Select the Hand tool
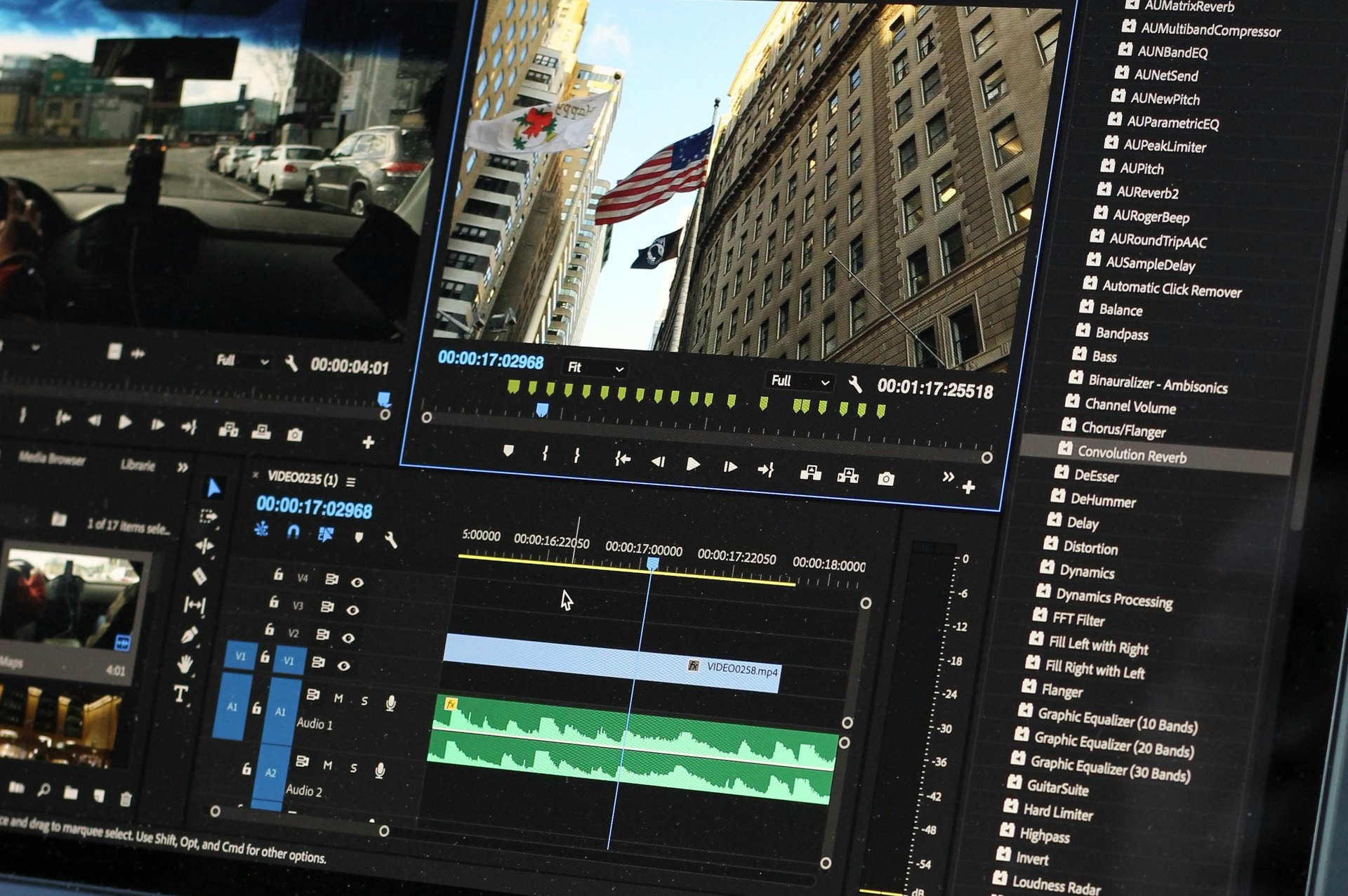The width and height of the screenshot is (1348, 896). point(185,664)
